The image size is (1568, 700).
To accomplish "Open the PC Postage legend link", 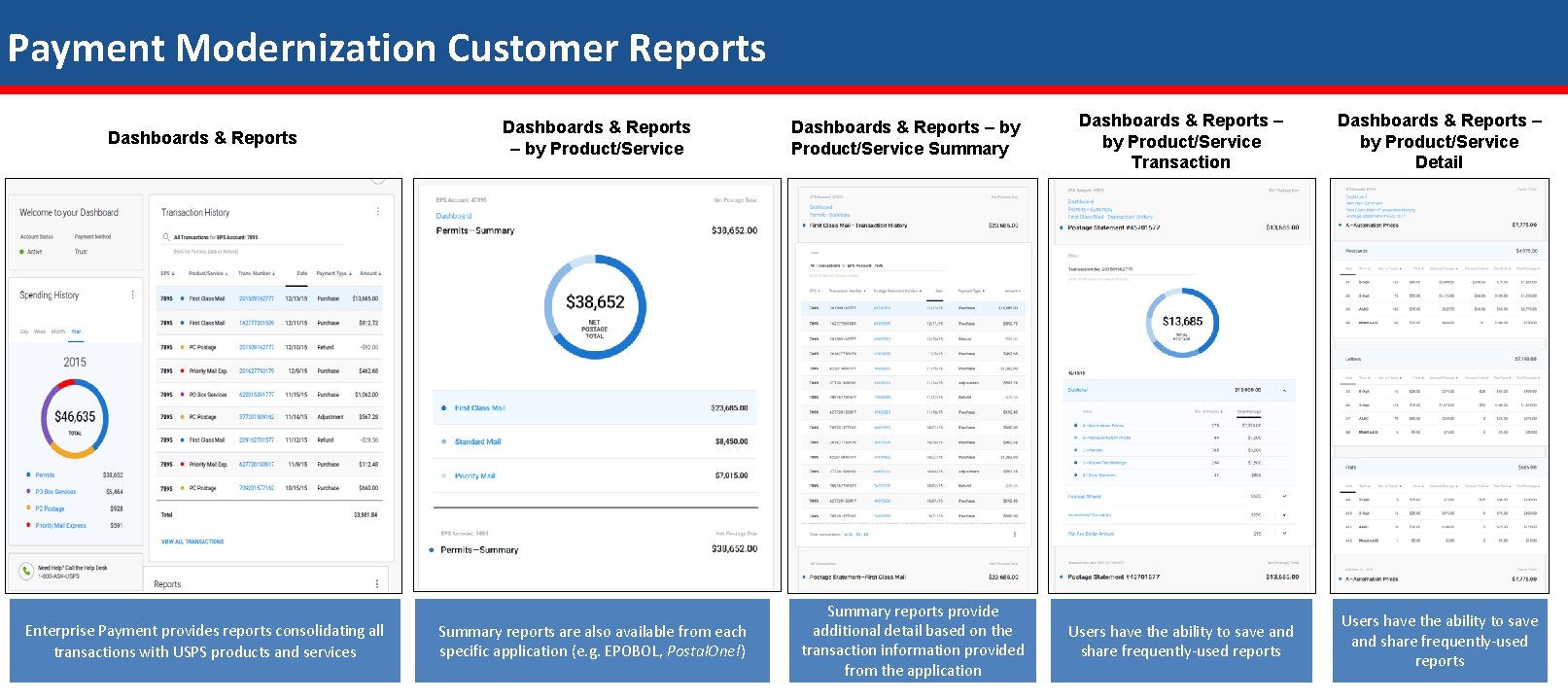I will coord(50,508).
